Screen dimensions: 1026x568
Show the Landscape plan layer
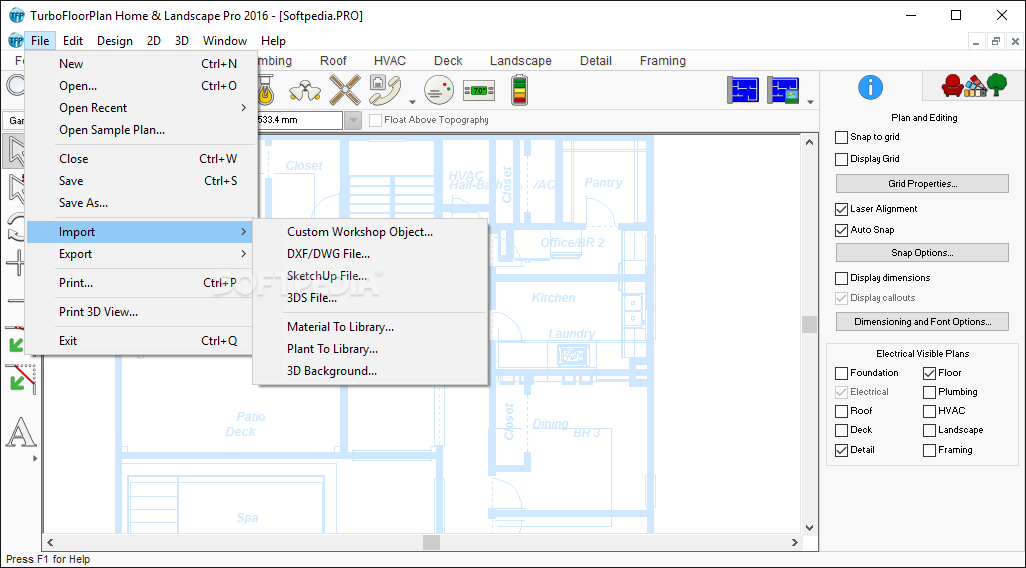click(929, 431)
